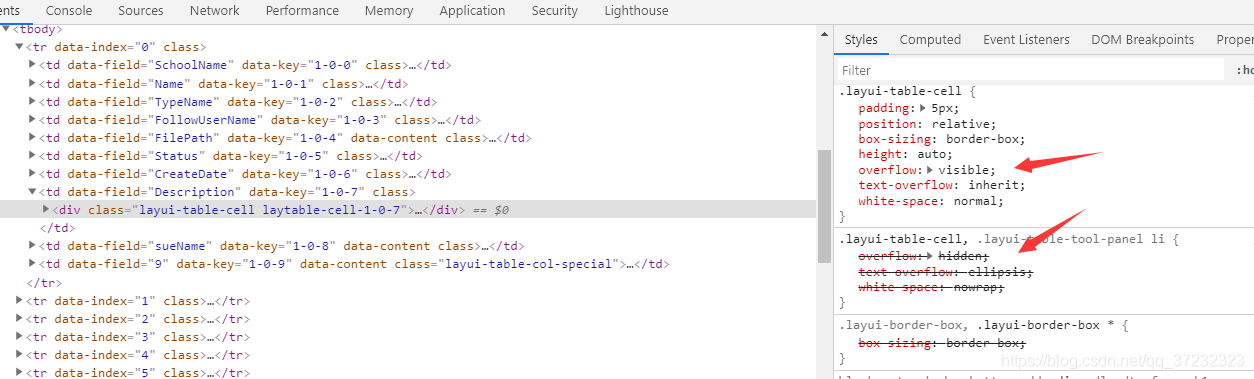1254x379 pixels.
Task: Click struck-through white-space: nowrap declaration
Action: (x=931, y=287)
